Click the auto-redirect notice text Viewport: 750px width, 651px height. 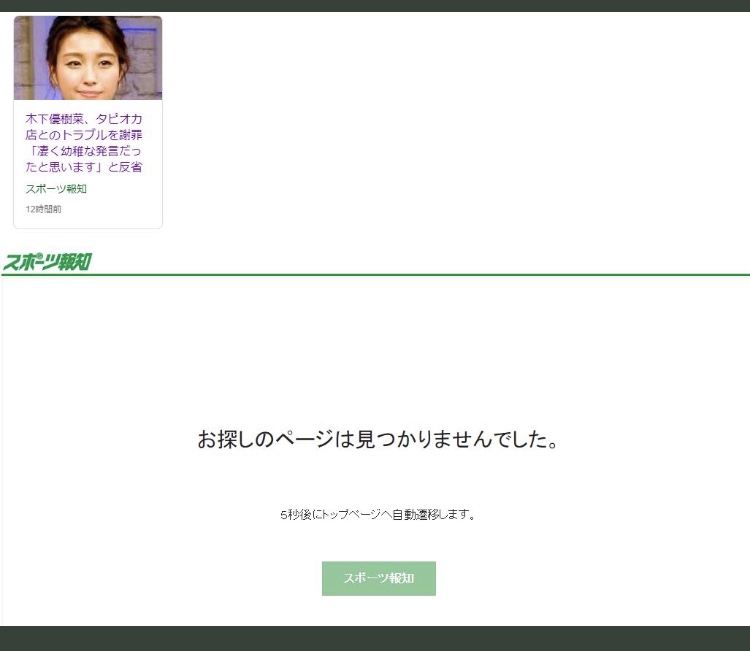(x=377, y=515)
